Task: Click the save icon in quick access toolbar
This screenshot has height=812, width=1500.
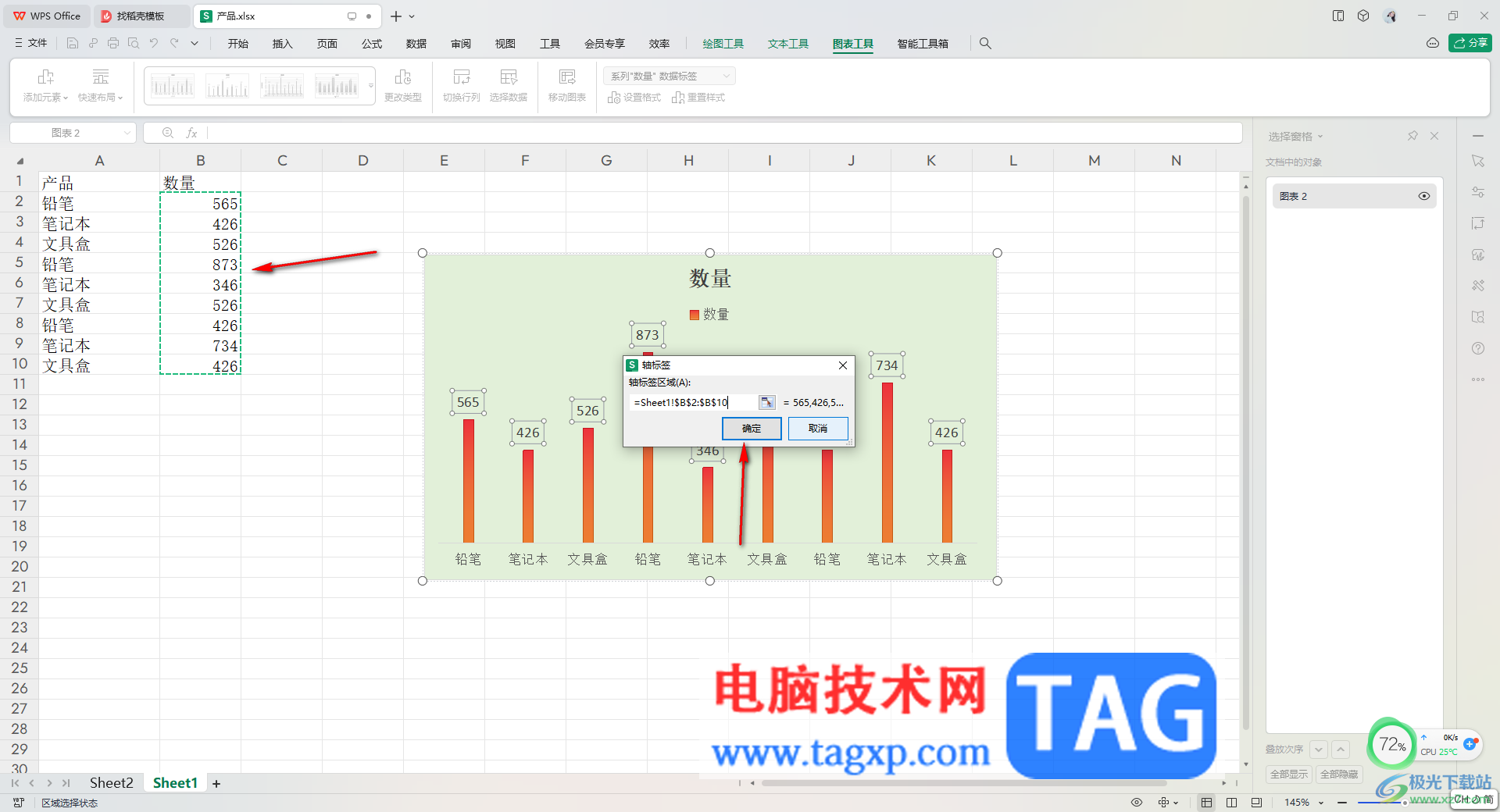Action: [73, 44]
